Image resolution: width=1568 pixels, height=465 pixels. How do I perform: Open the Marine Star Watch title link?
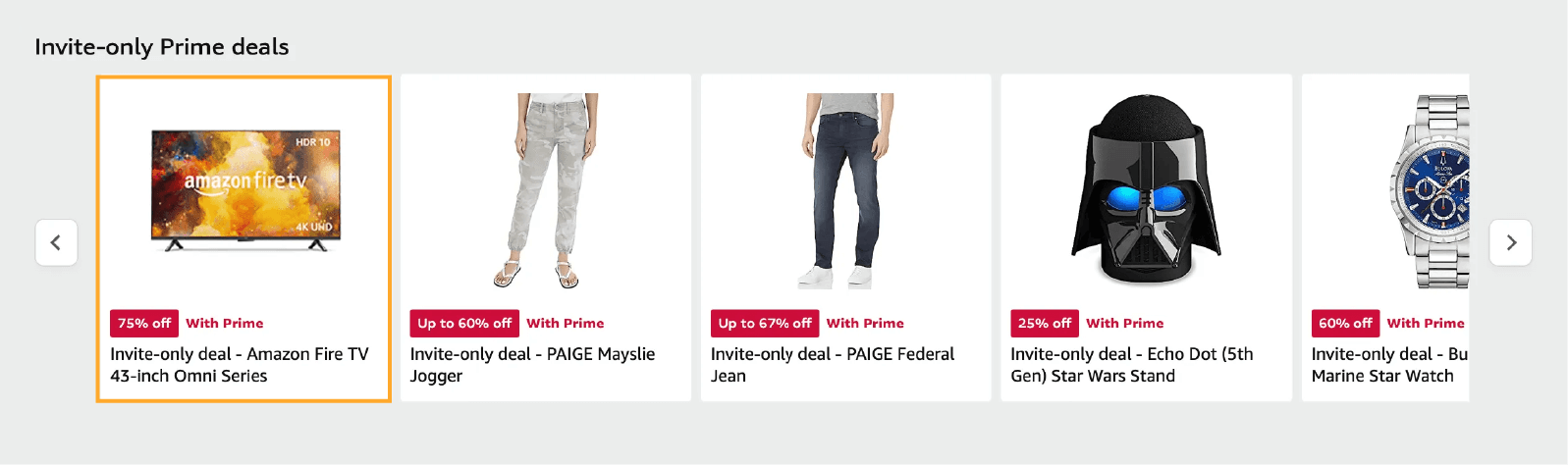[1390, 365]
